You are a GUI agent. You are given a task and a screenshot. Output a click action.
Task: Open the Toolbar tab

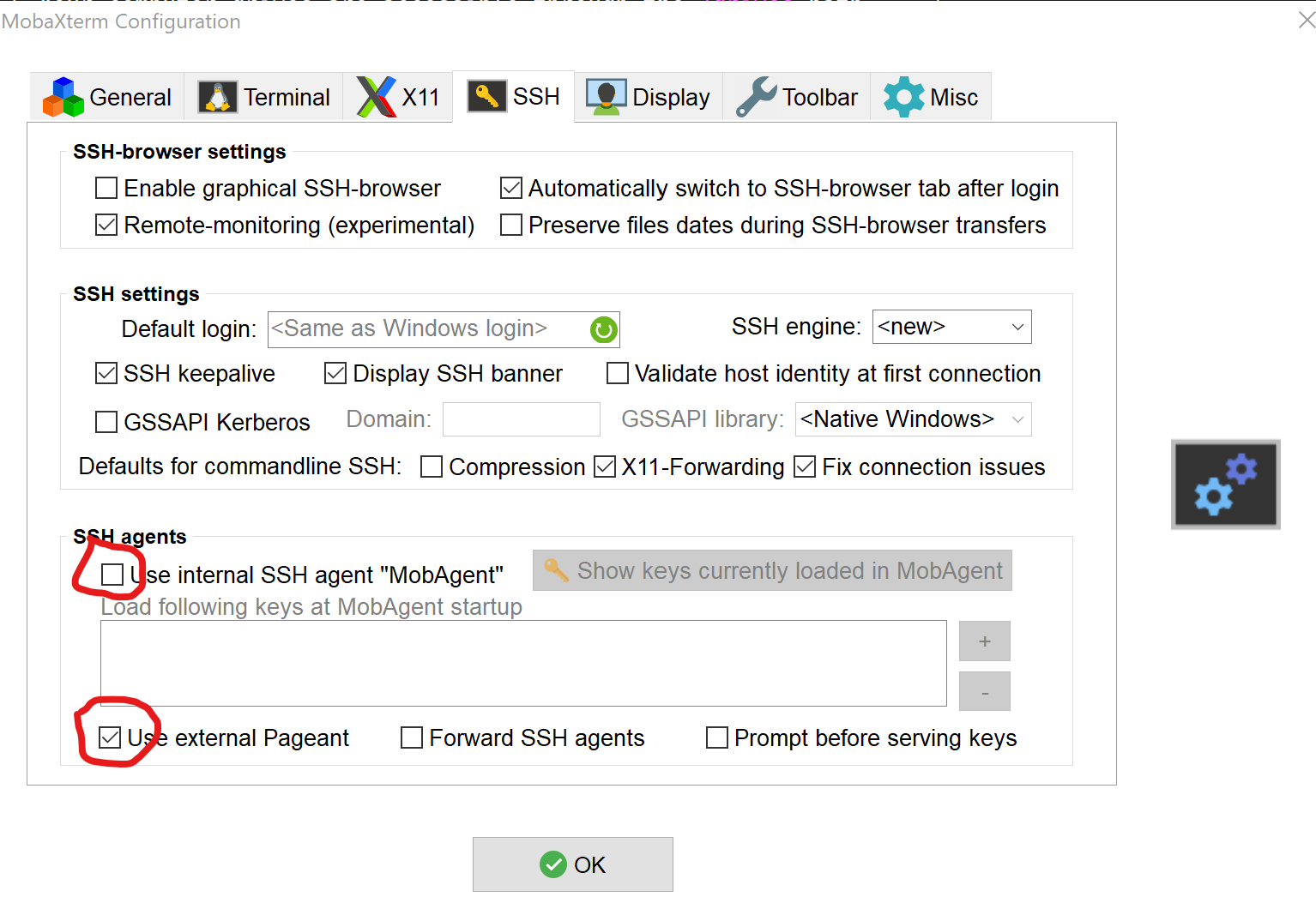tap(796, 97)
